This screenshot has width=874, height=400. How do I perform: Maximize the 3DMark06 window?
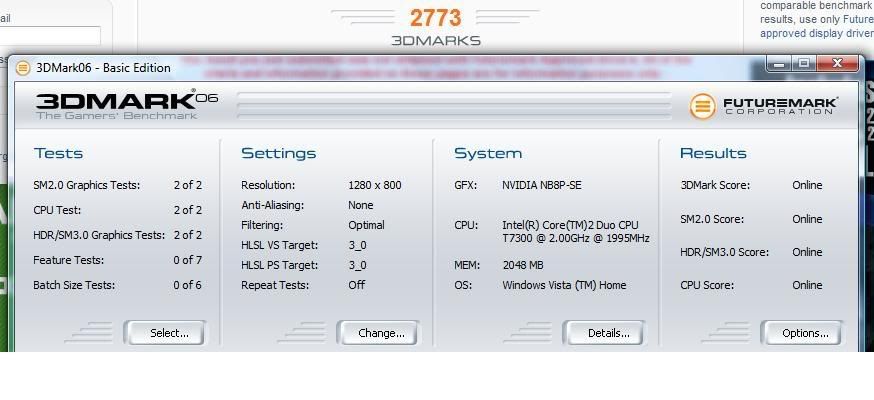(x=804, y=64)
